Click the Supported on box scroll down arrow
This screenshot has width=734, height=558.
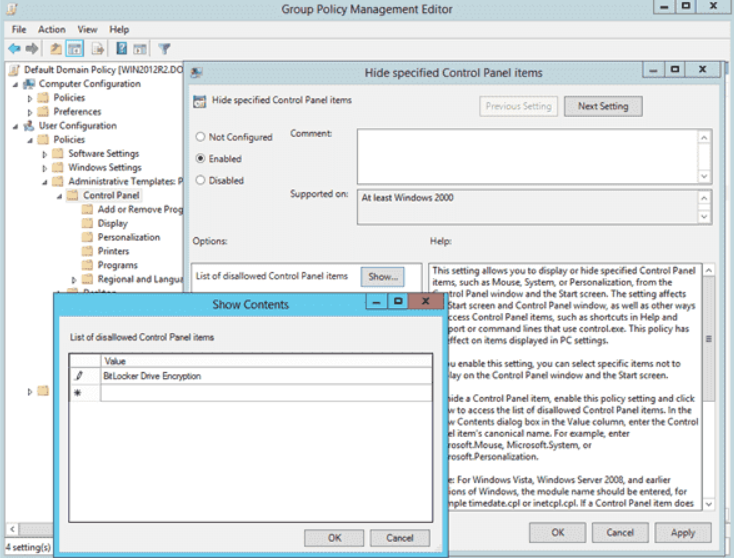[704, 217]
